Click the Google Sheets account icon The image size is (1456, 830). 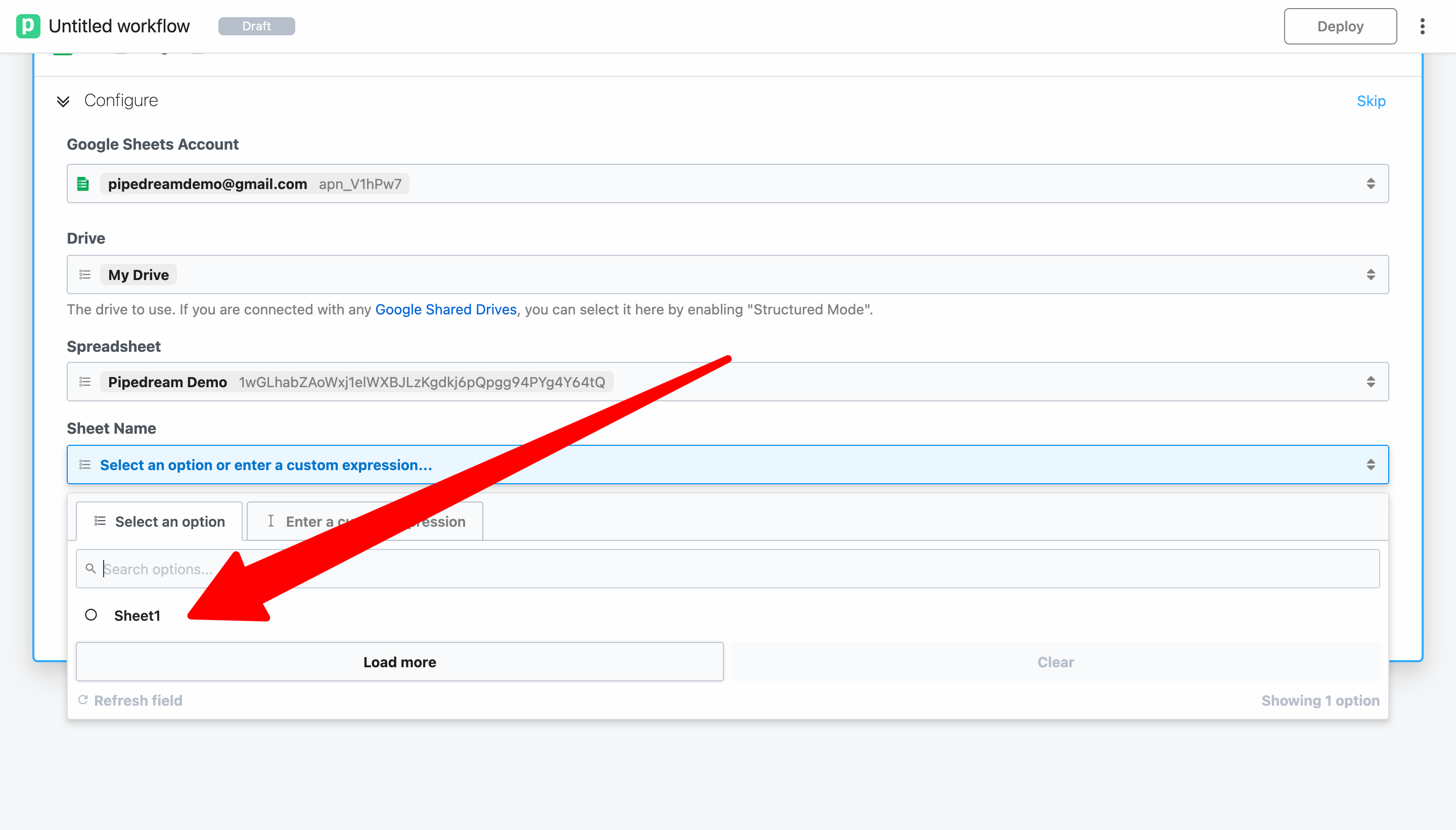(83, 183)
